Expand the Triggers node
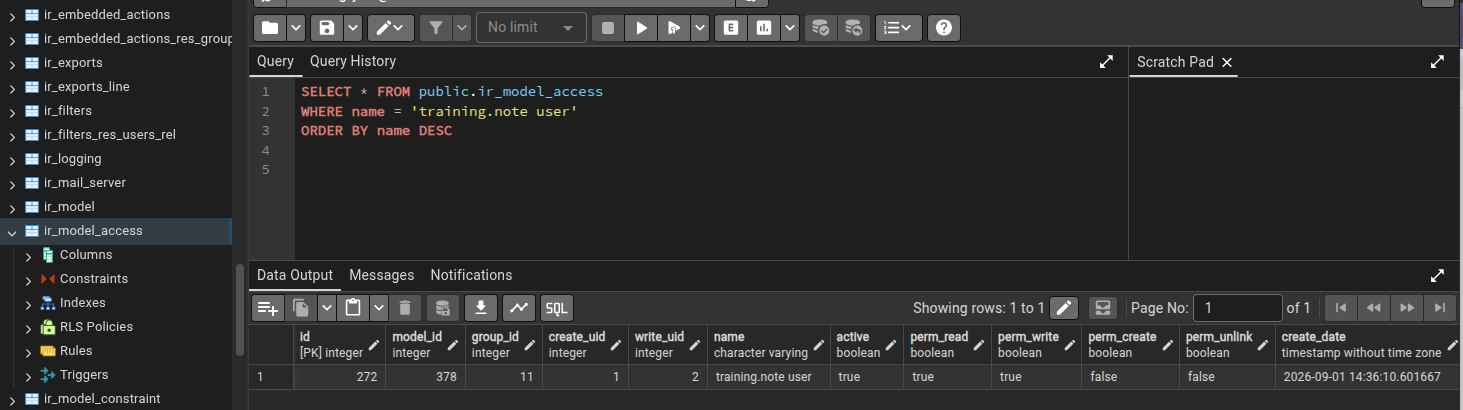 (x=29, y=375)
